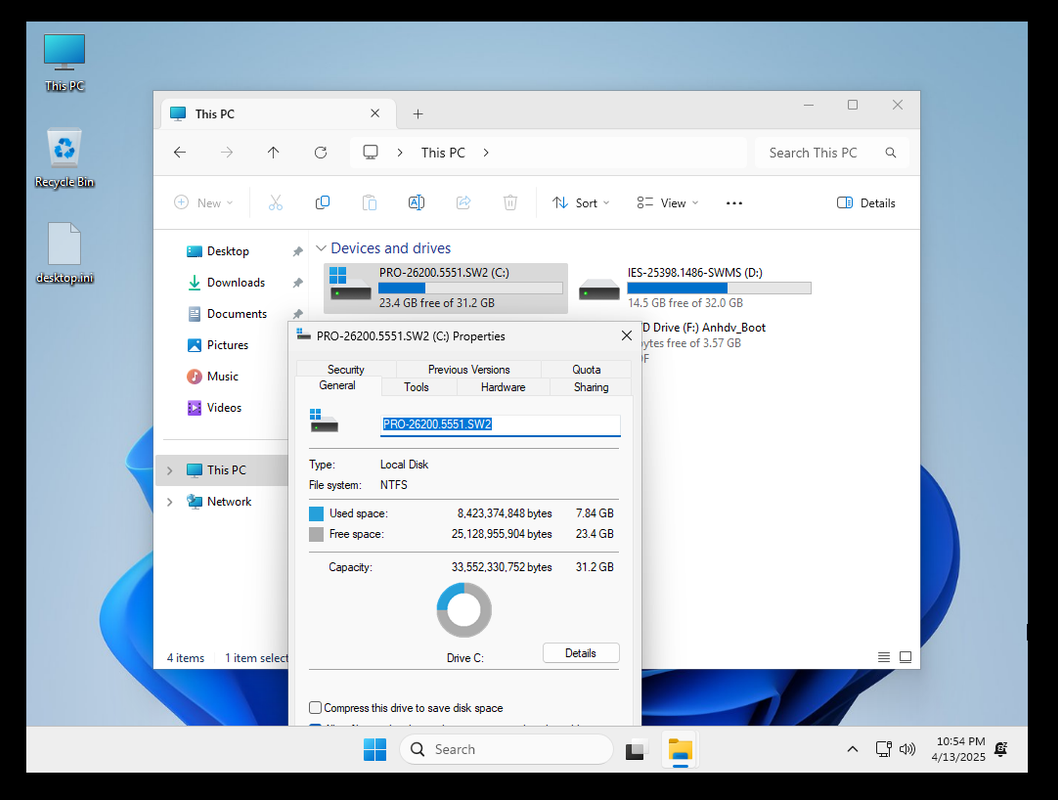Switch to large thumbnails view icon

[906, 657]
